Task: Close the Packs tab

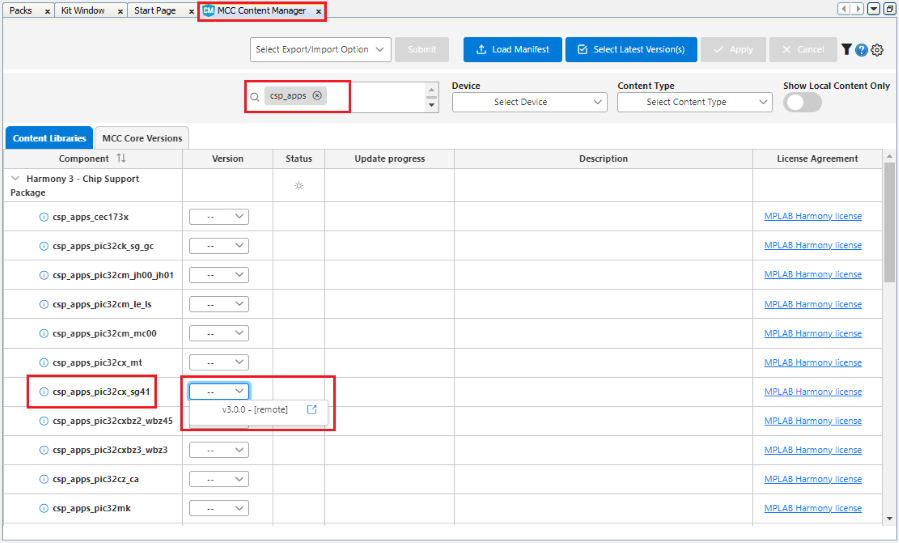Action: pos(48,11)
